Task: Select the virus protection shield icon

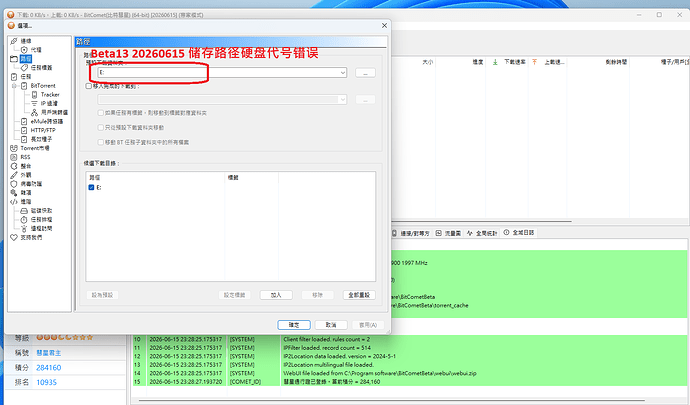Action: pos(14,184)
